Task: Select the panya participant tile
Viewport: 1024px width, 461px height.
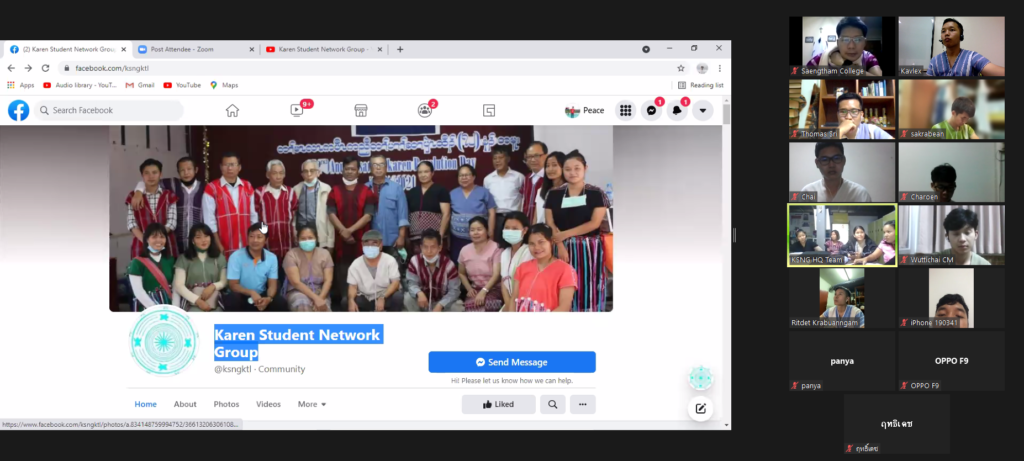Action: [842, 361]
